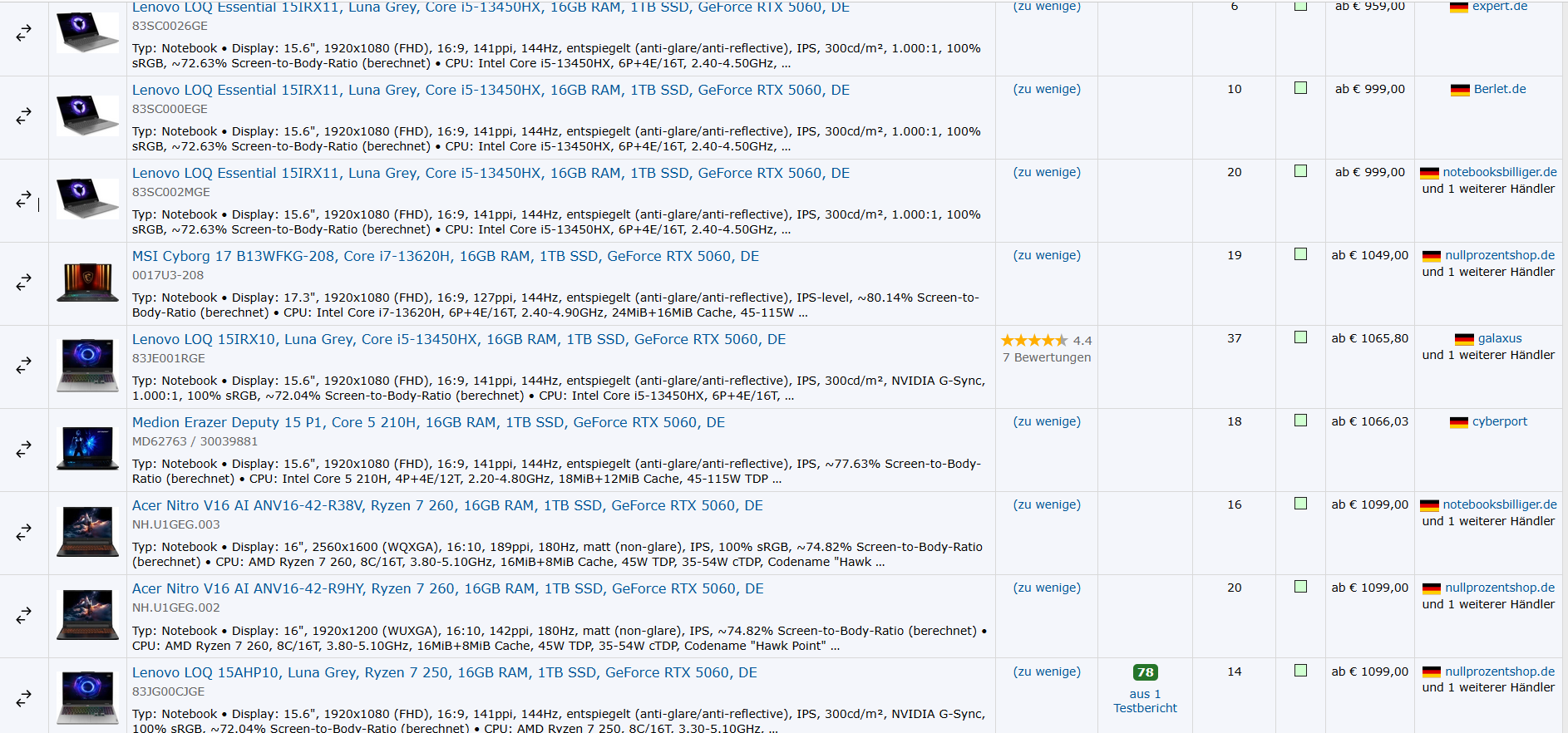Screen dimensions: 1568x733
Task: Open notebooksbilliger.de offer for Acer ANV16-42-R38V
Action: (x=1500, y=504)
